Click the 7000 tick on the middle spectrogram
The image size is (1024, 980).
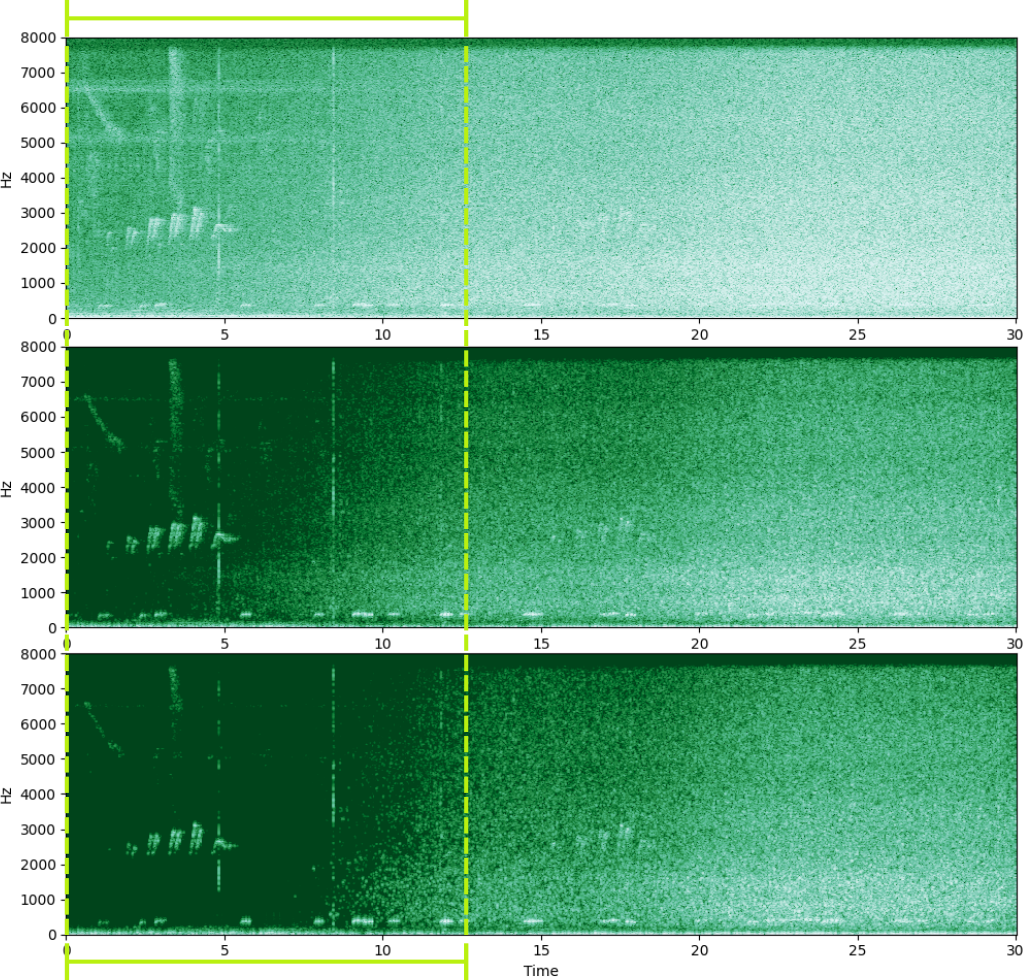(39, 382)
